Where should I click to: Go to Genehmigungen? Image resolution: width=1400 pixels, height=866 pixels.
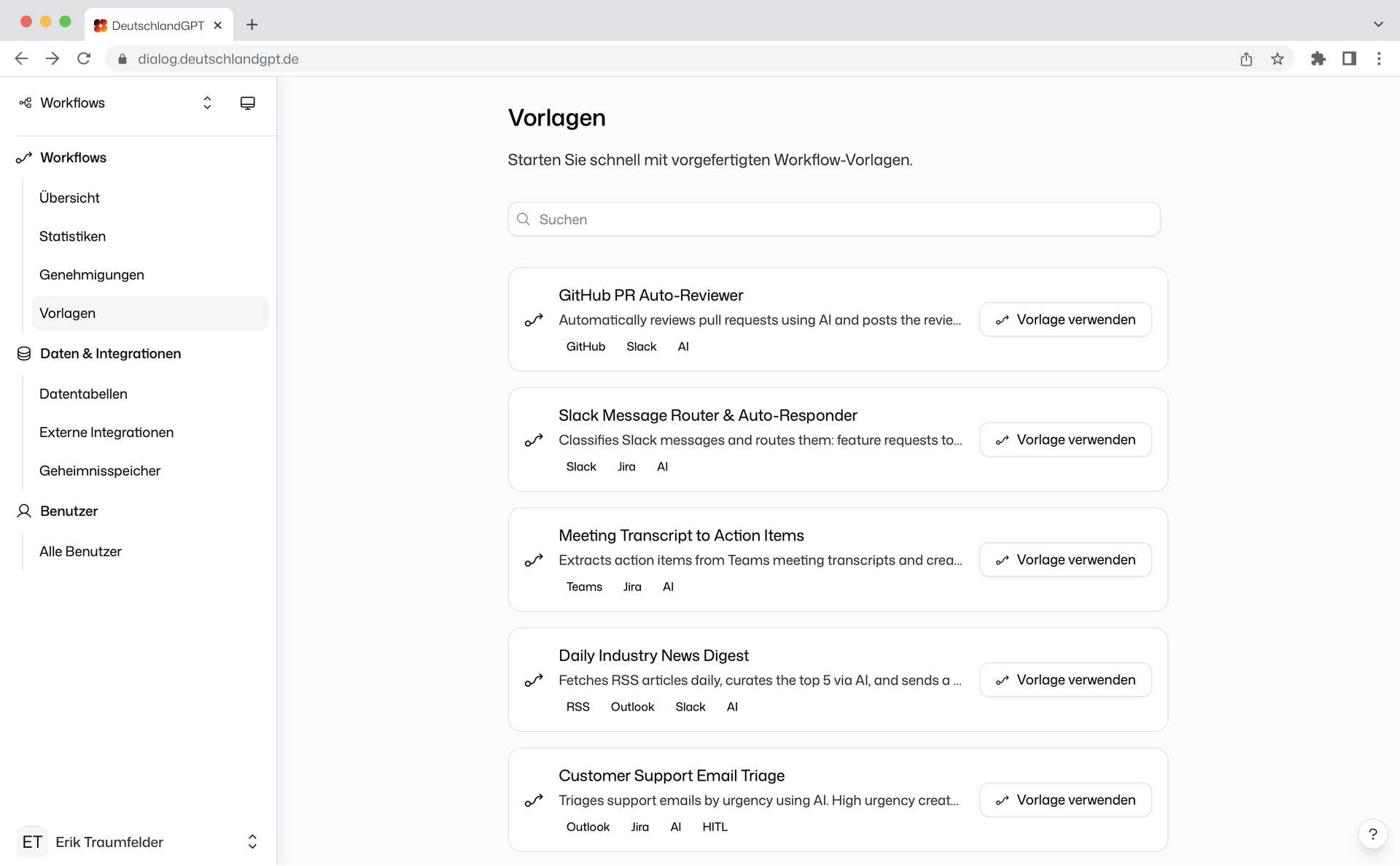tap(149, 275)
